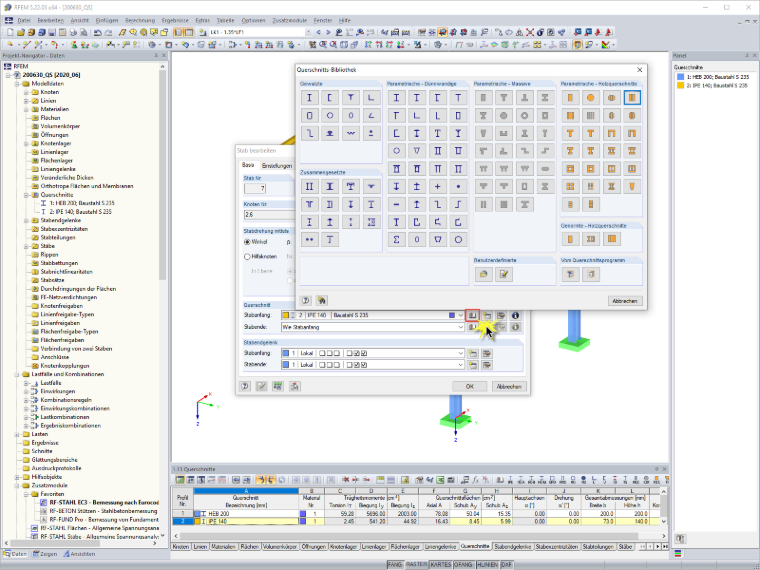The width and height of the screenshot is (760, 570).
Task: Open user-defined cross-section from file icon
Action: [483, 274]
